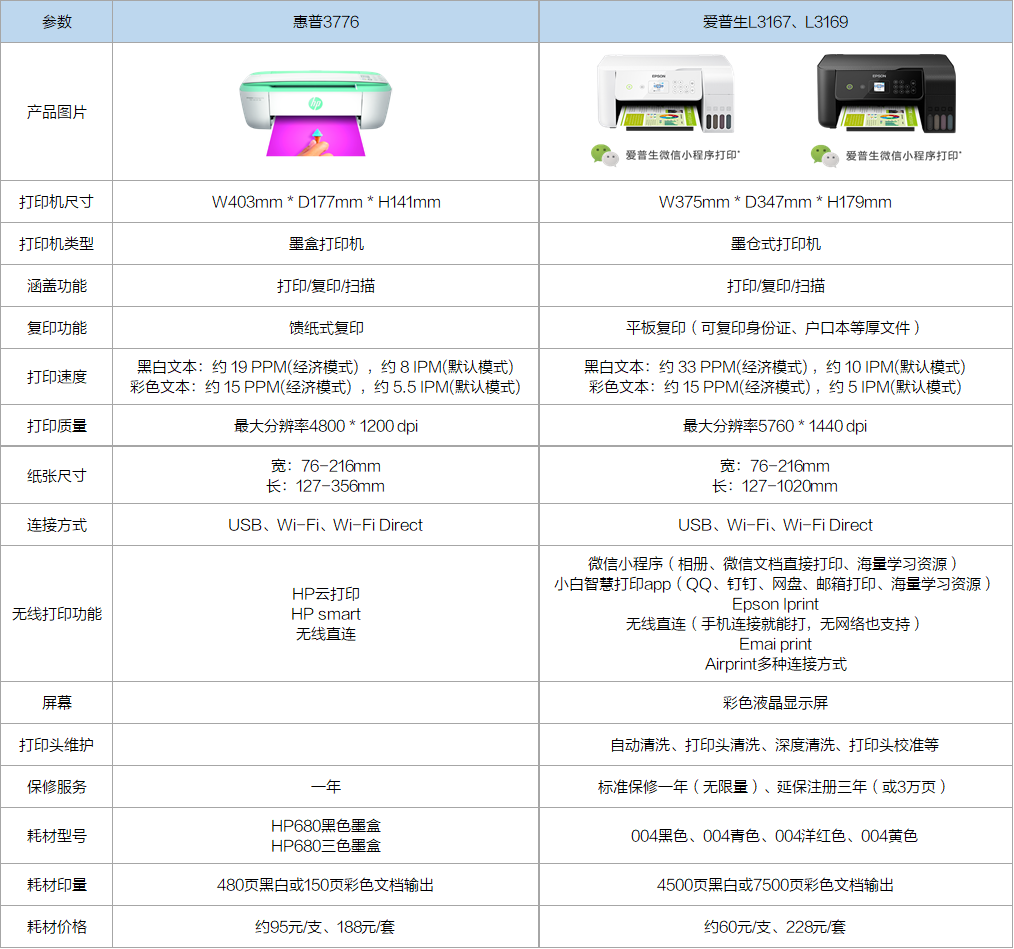Click the row label '涵盖功能'

click(56, 286)
